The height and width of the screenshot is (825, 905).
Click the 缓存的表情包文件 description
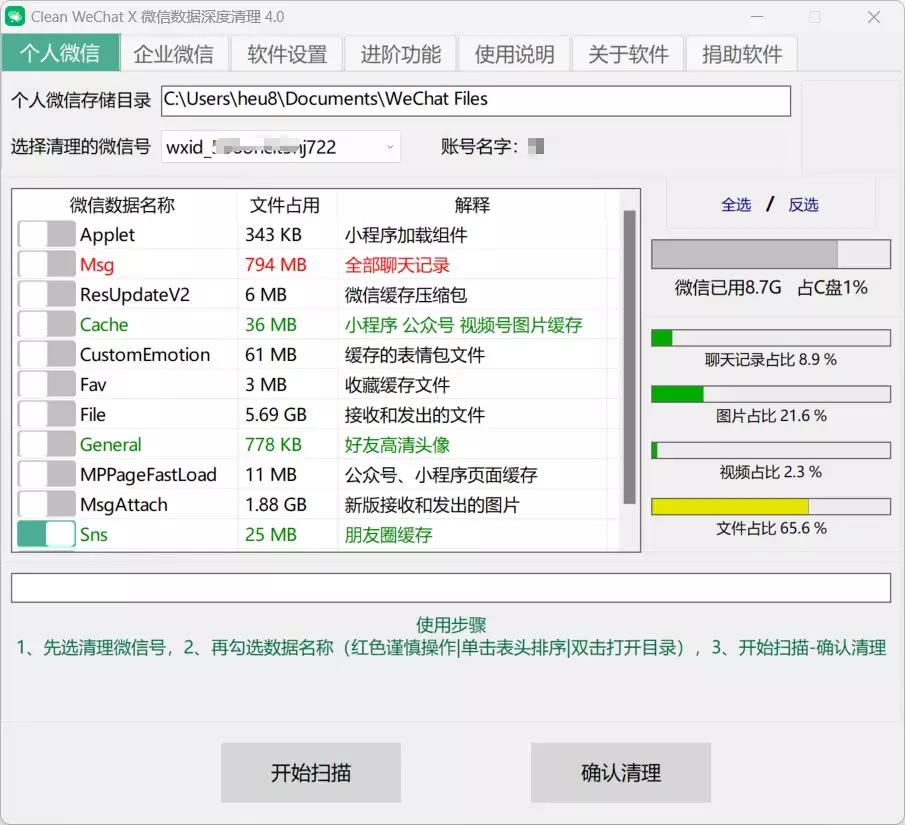(414, 355)
